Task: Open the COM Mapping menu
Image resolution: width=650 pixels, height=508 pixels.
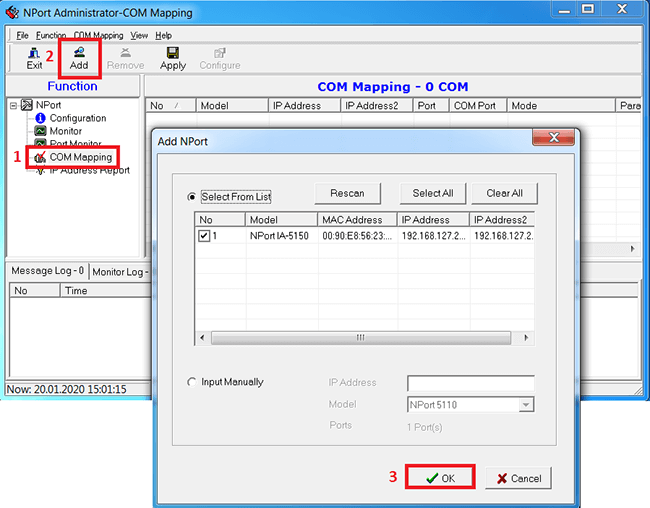Action: point(98,36)
